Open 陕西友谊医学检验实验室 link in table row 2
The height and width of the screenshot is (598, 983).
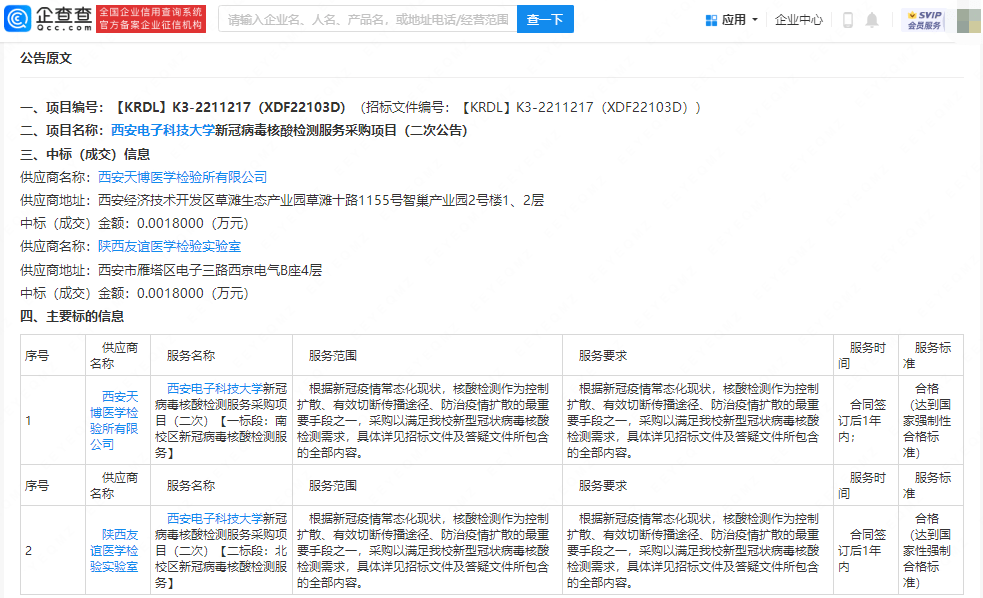114,550
